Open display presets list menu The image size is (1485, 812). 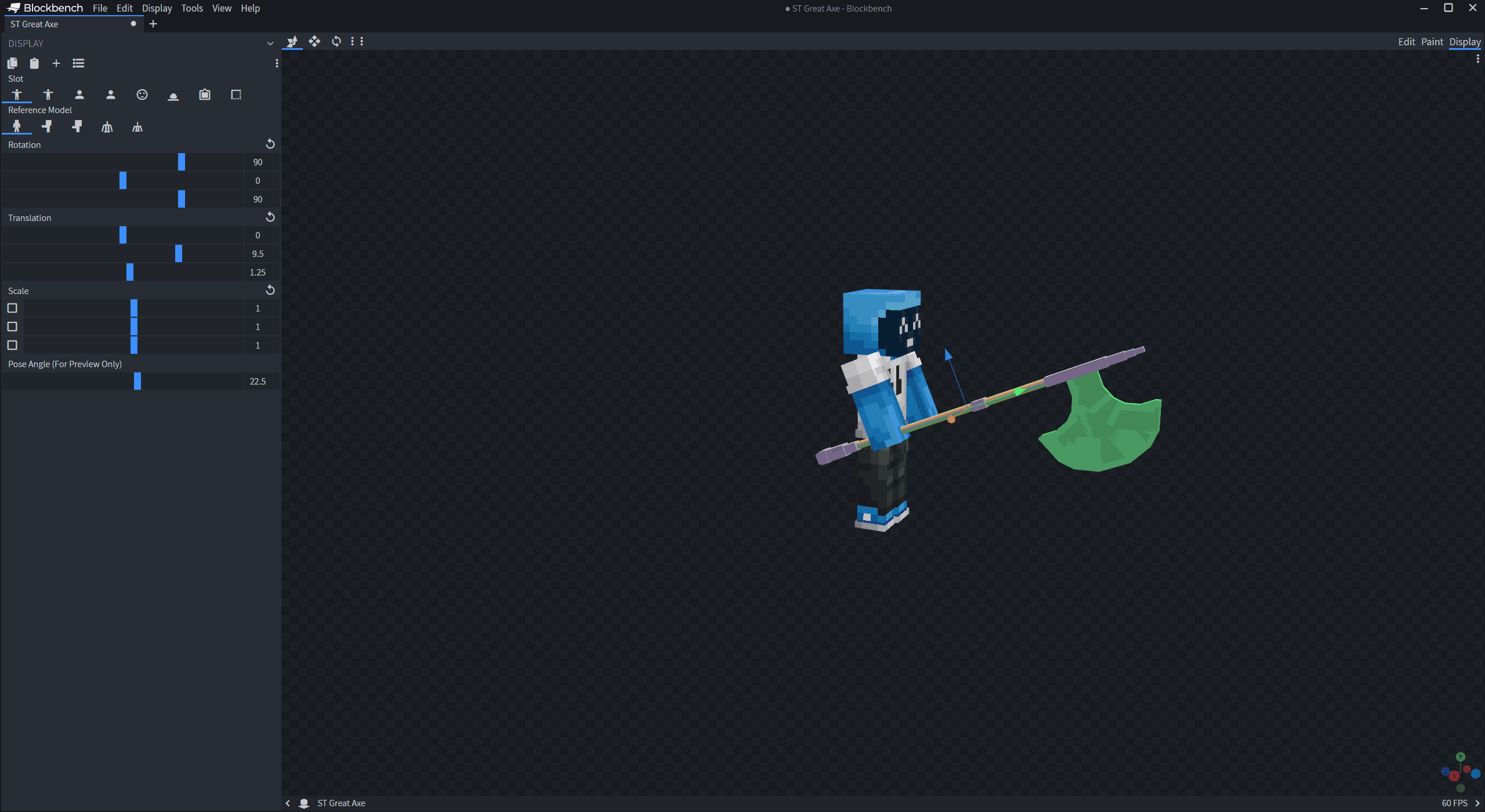pyautogui.click(x=78, y=63)
